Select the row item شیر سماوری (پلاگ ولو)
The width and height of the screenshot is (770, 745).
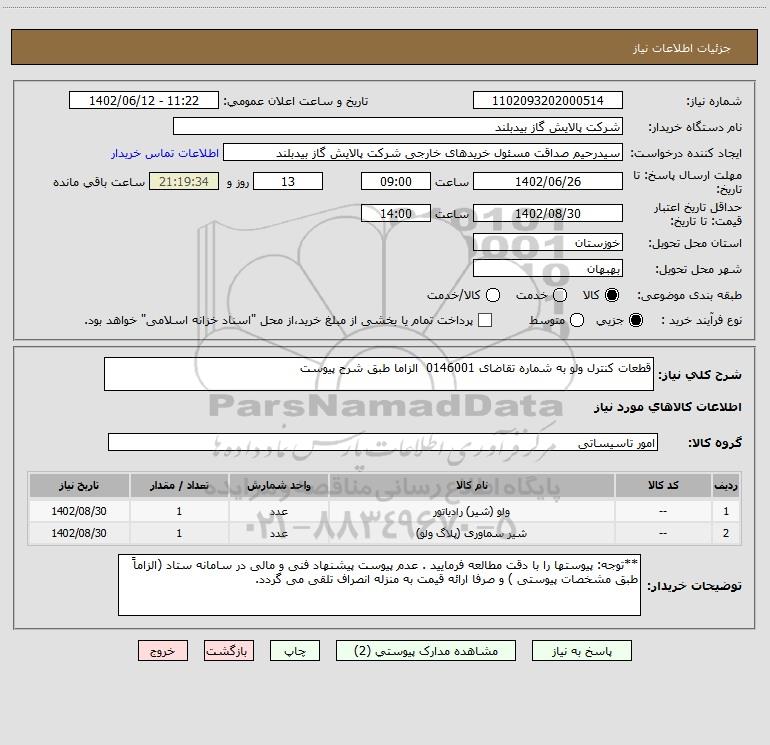471,533
